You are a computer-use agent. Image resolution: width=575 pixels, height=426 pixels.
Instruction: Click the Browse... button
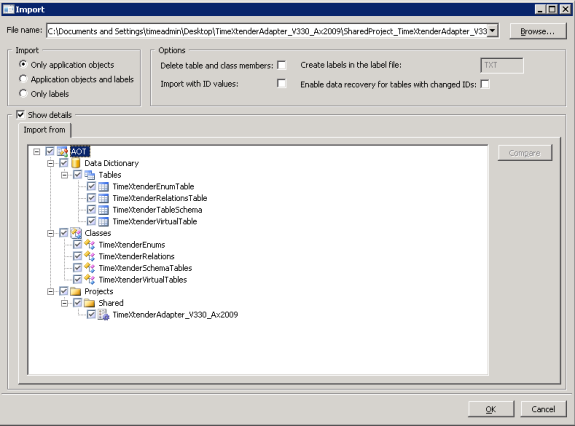pyautogui.click(x=538, y=32)
